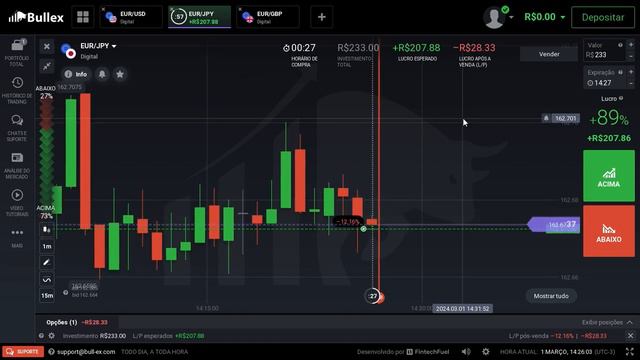640x360 pixels.
Task: Click the Depositar button
Action: point(603,17)
